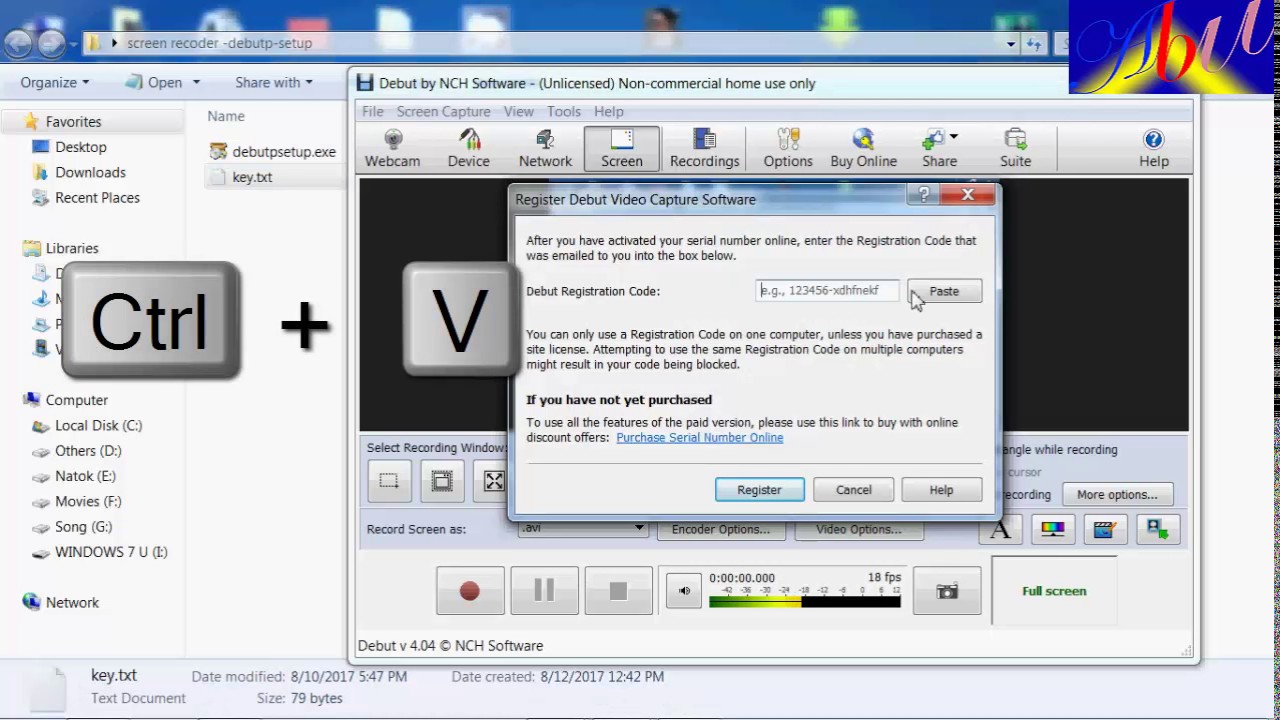Select the debutpsetup.exe file
Viewport: 1280px width, 720px height.
273,152
